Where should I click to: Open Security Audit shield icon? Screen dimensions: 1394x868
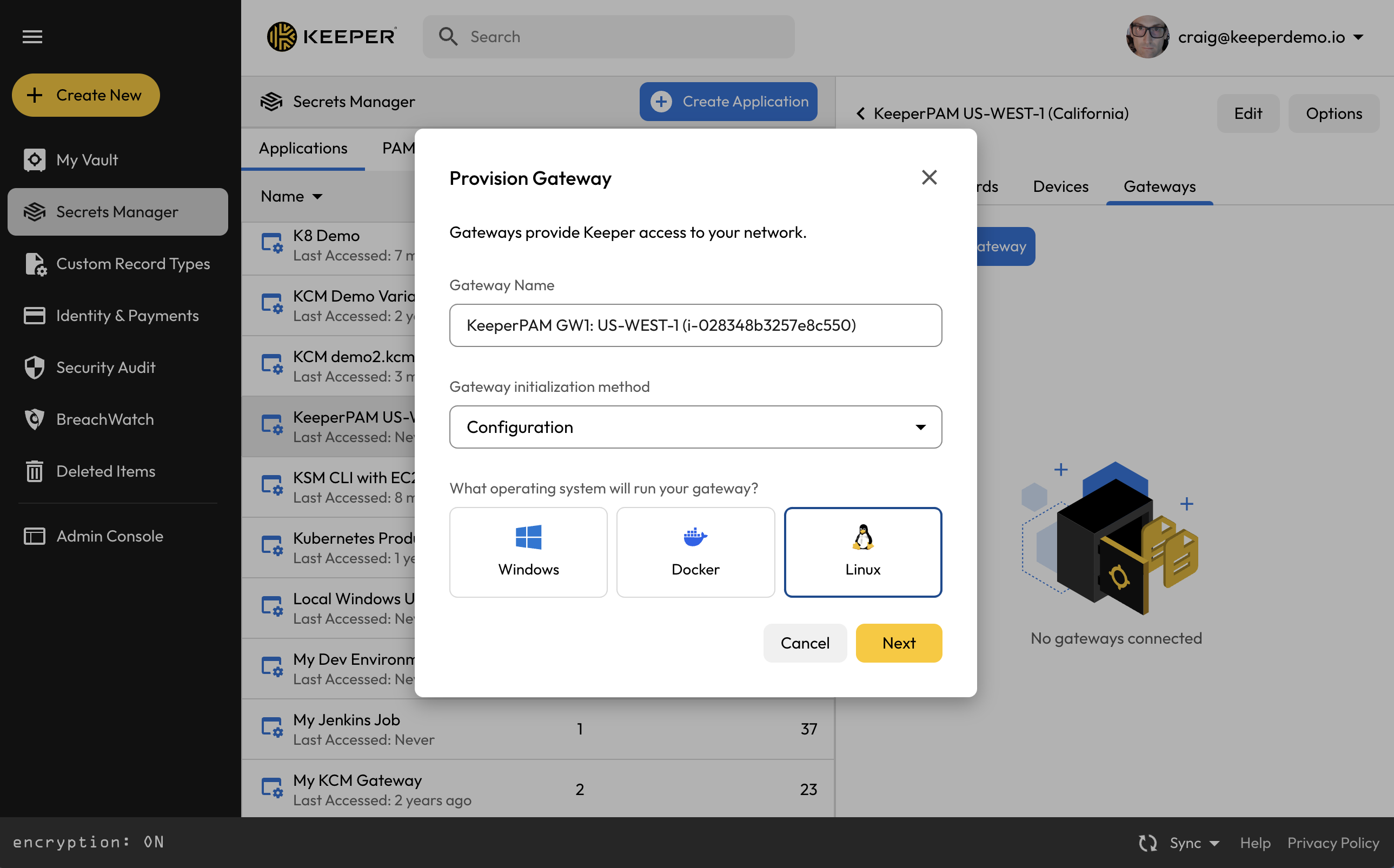click(35, 368)
